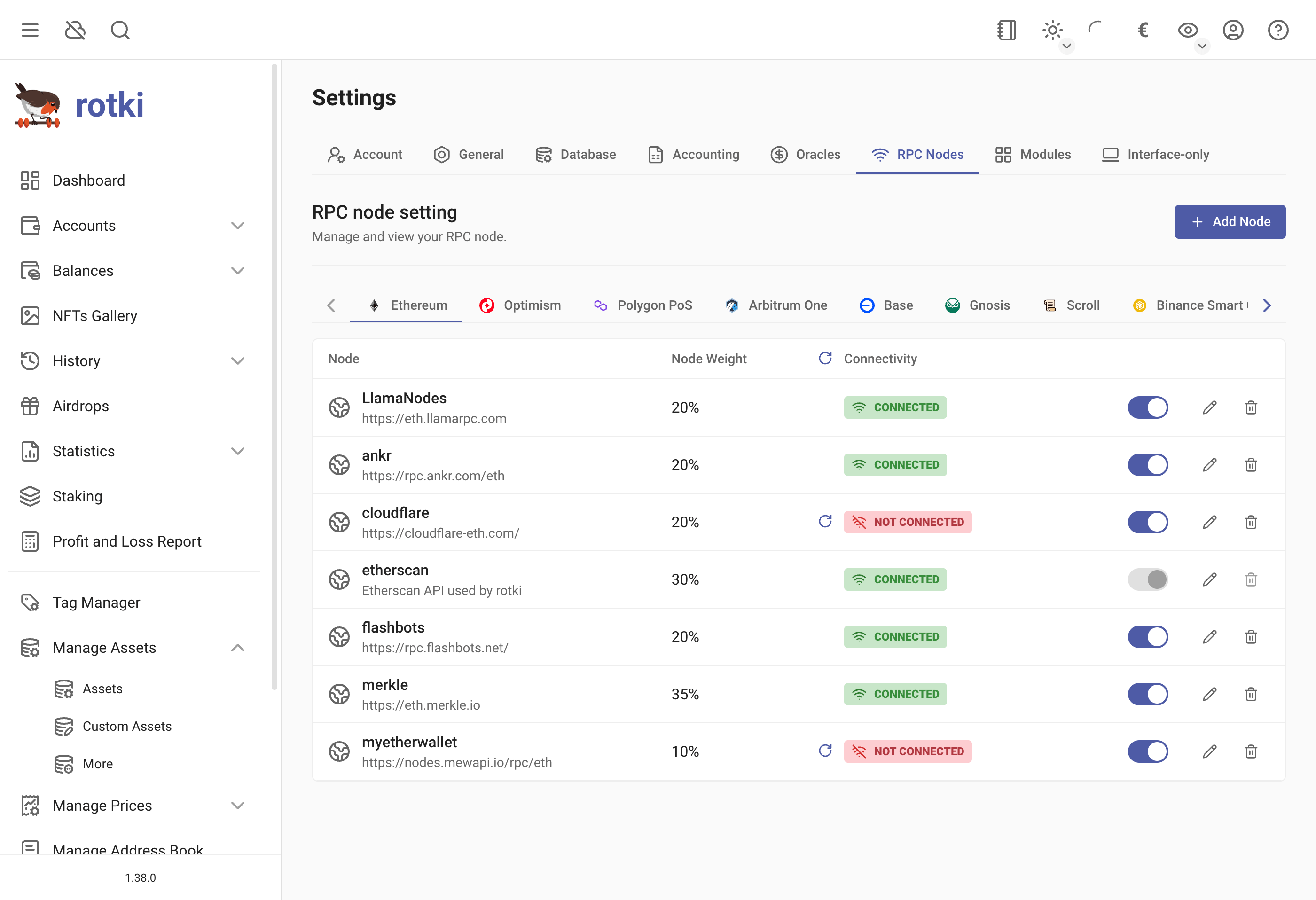Delete the myetherwallet node
This screenshot has width=1316, height=900.
[1251, 751]
